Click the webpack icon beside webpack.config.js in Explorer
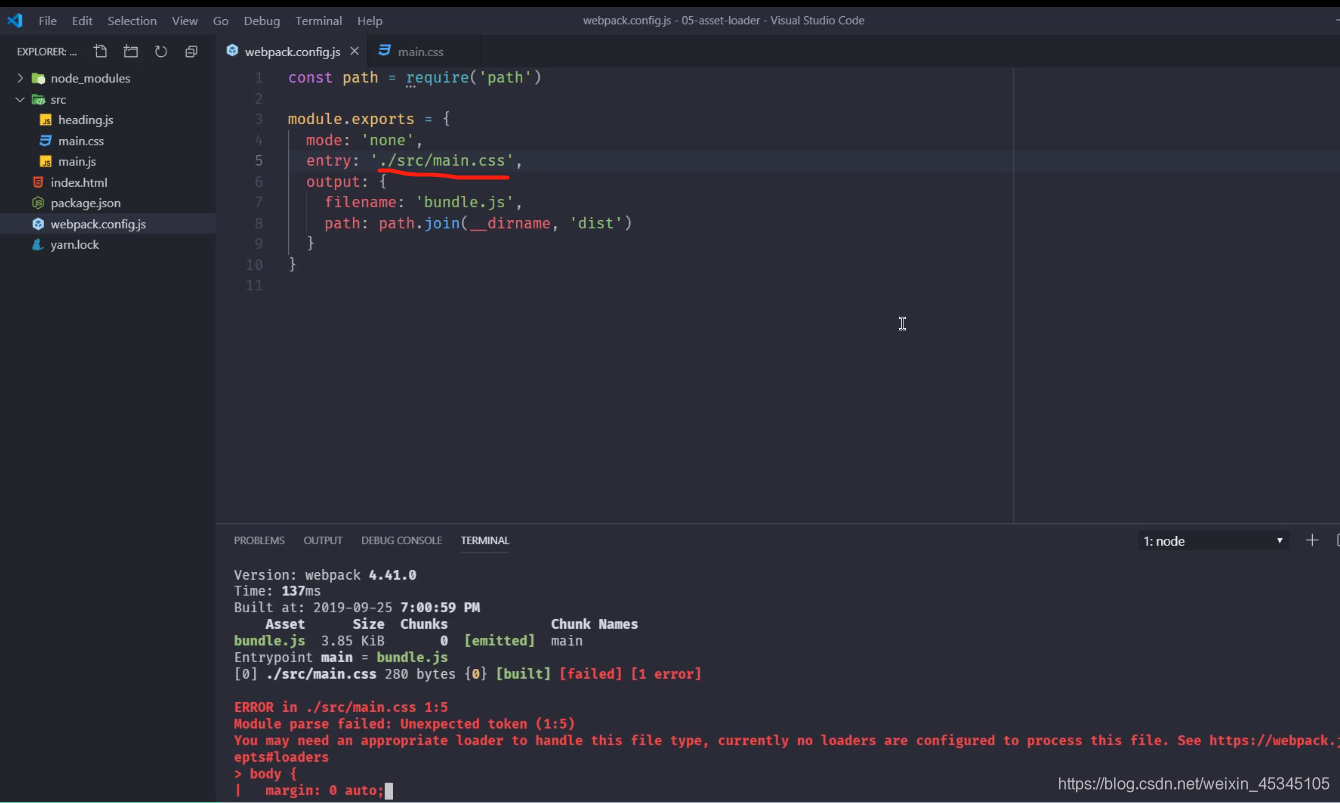 pos(38,224)
